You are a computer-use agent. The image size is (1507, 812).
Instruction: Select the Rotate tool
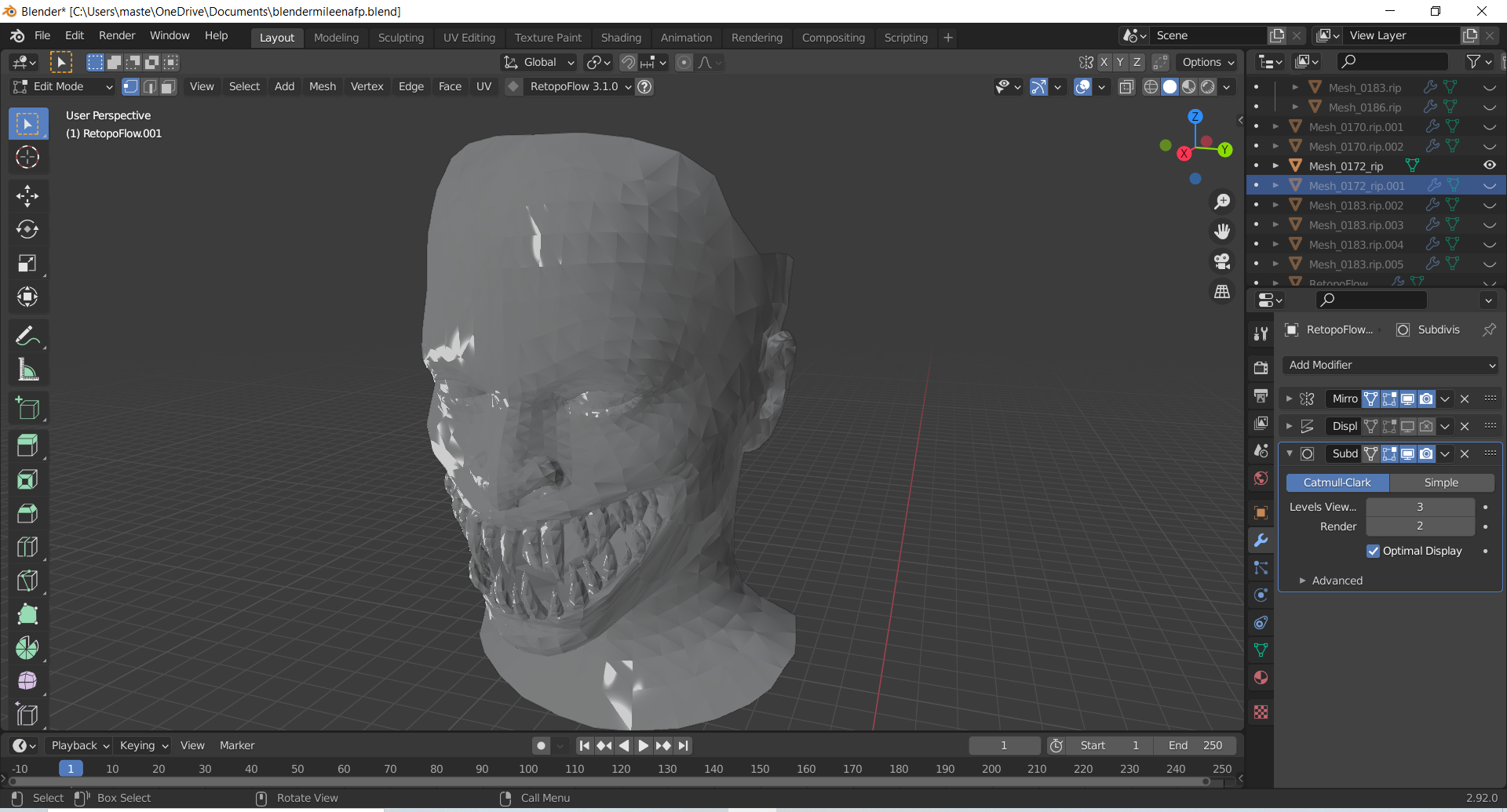point(27,229)
